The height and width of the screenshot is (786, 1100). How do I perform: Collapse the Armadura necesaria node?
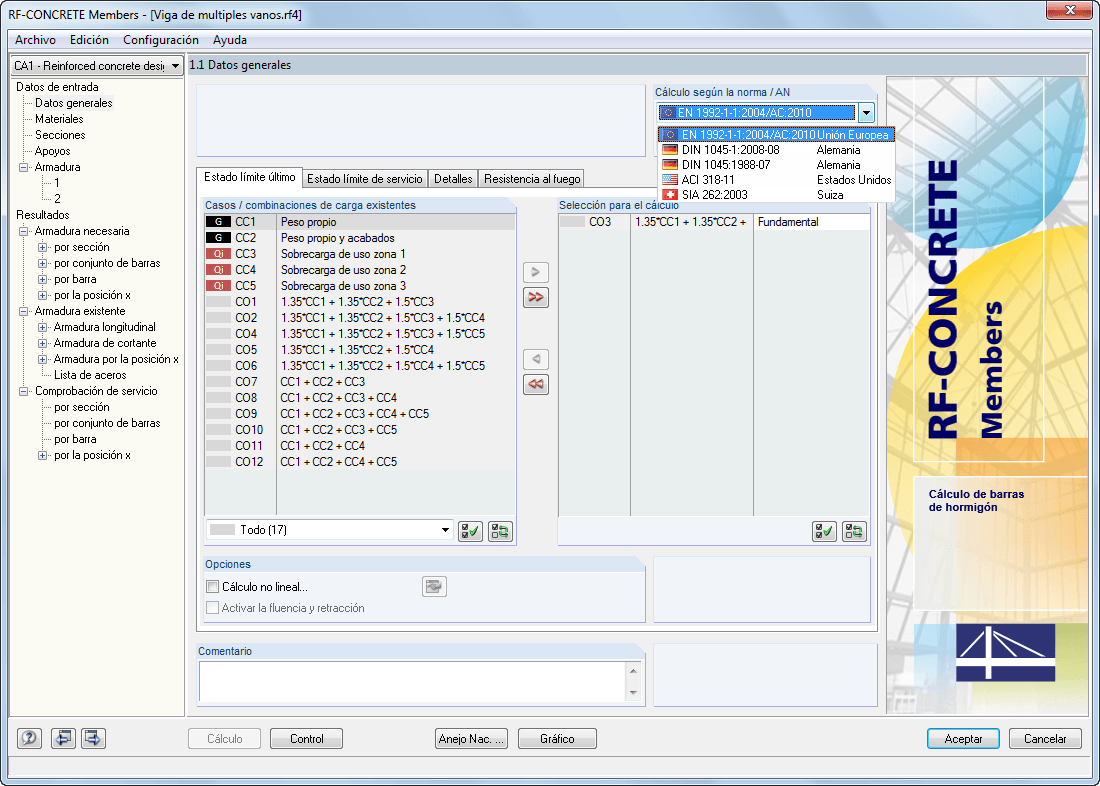tap(23, 231)
